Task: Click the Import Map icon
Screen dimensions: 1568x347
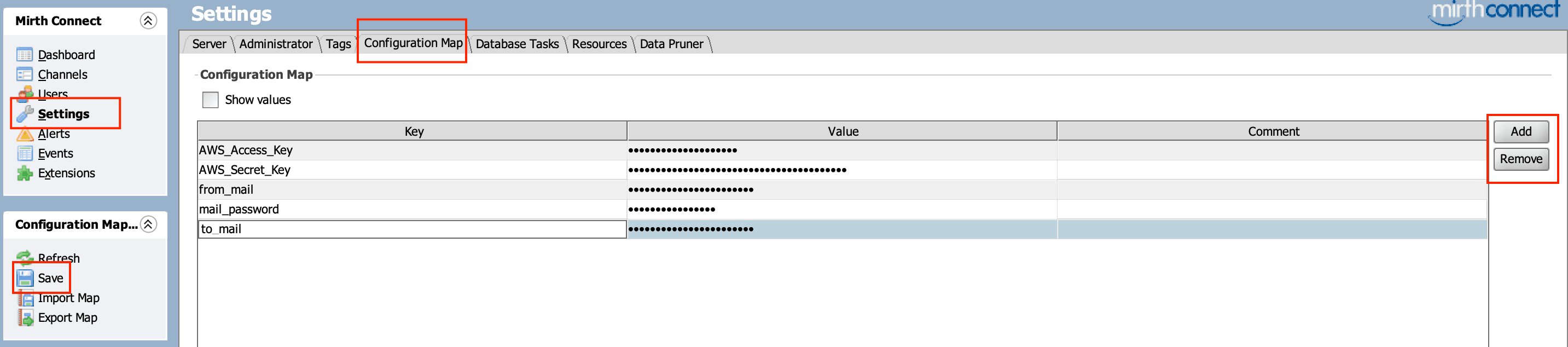Action: coord(26,298)
